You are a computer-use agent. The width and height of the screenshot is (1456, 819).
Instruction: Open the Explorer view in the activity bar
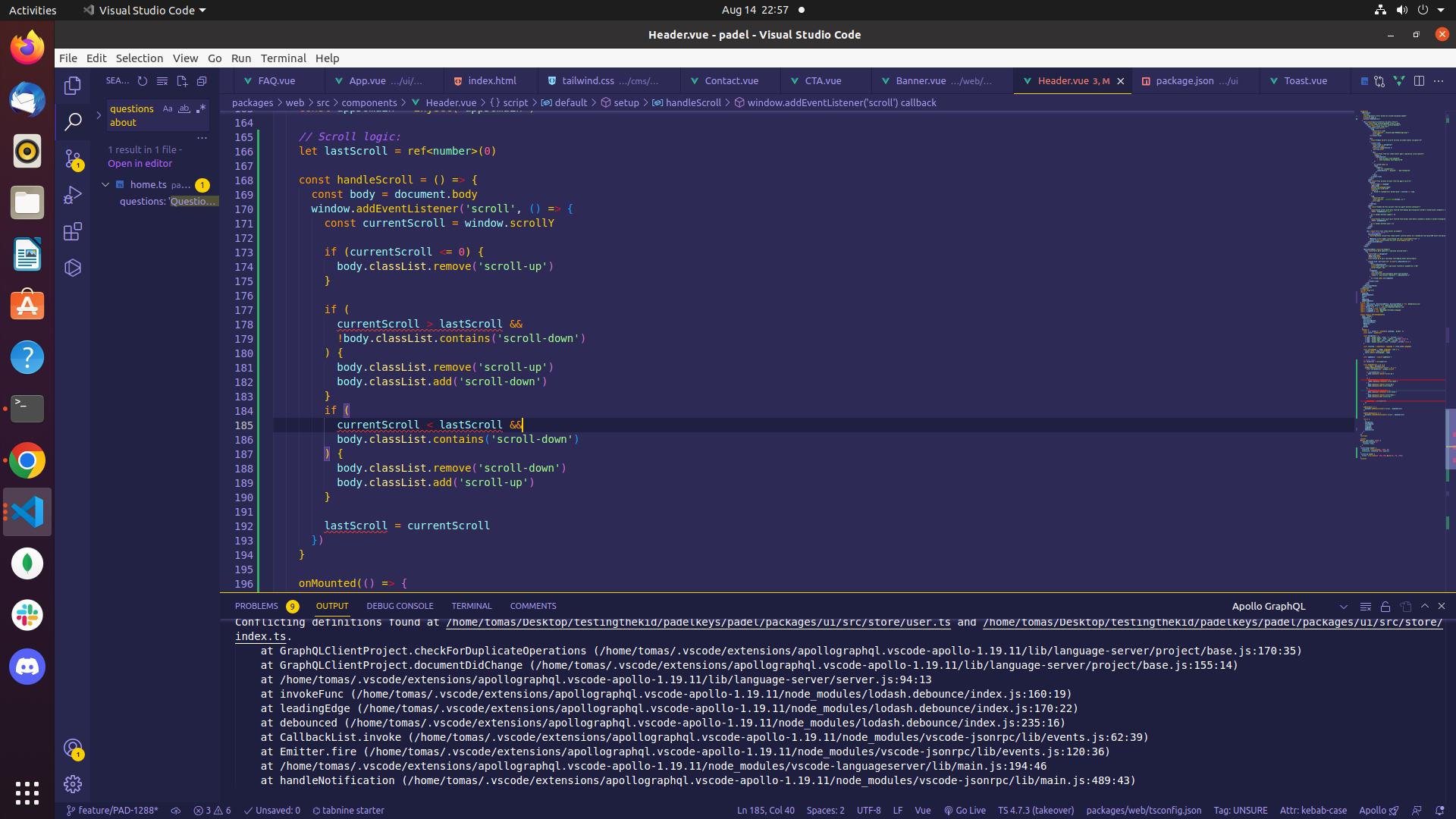click(73, 85)
